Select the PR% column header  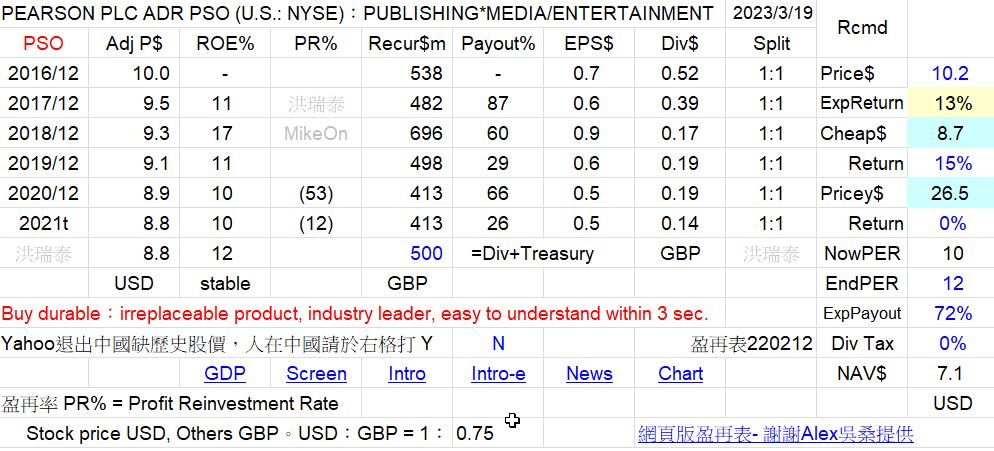coord(316,43)
